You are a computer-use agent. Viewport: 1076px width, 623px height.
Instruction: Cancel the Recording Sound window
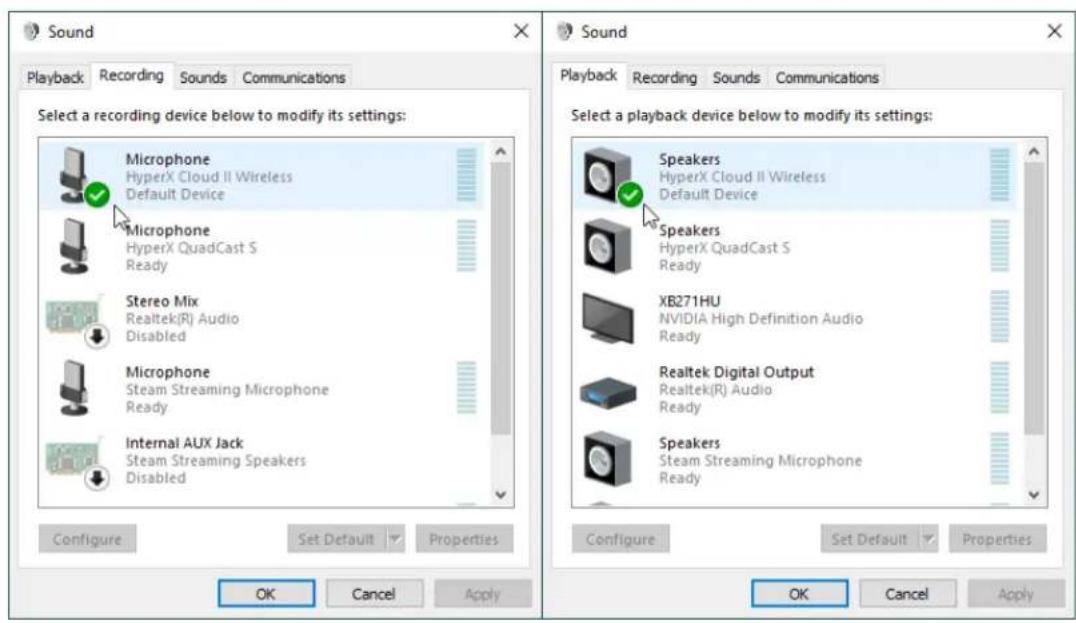[373, 593]
